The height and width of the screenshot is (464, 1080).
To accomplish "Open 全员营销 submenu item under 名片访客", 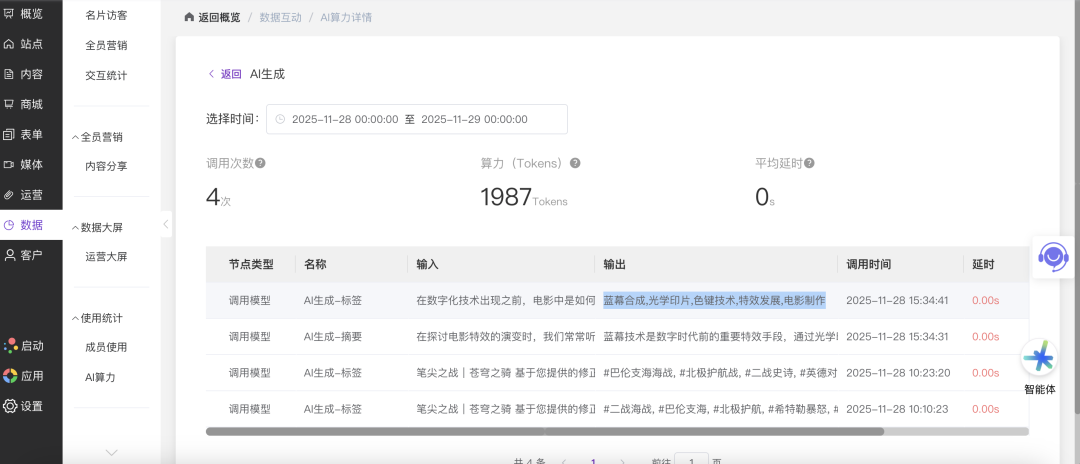I will click(x=106, y=45).
